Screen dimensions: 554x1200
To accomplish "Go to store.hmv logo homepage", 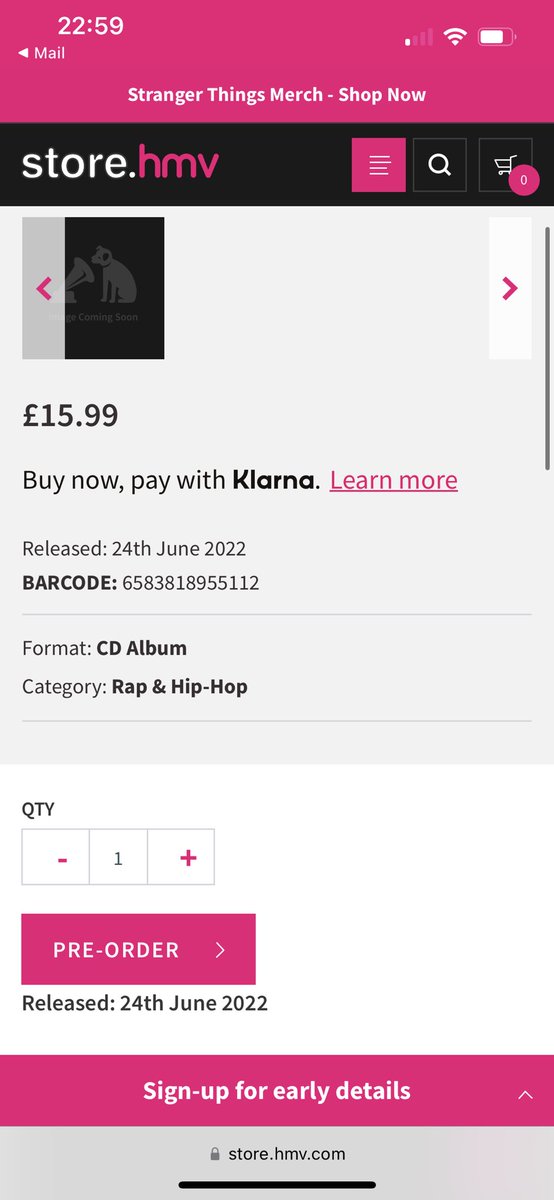I will click(120, 164).
